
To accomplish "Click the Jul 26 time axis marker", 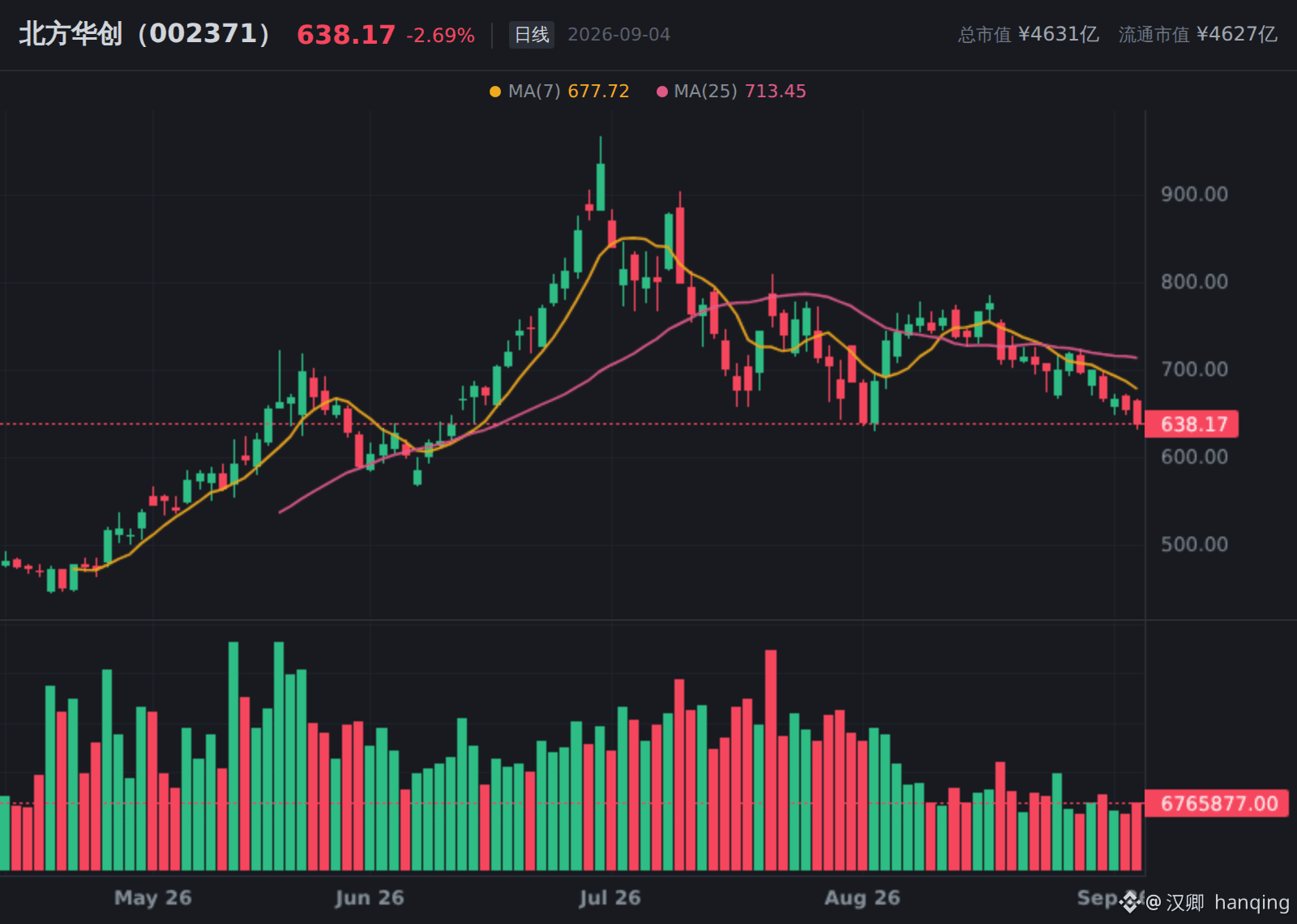I will click(x=610, y=898).
